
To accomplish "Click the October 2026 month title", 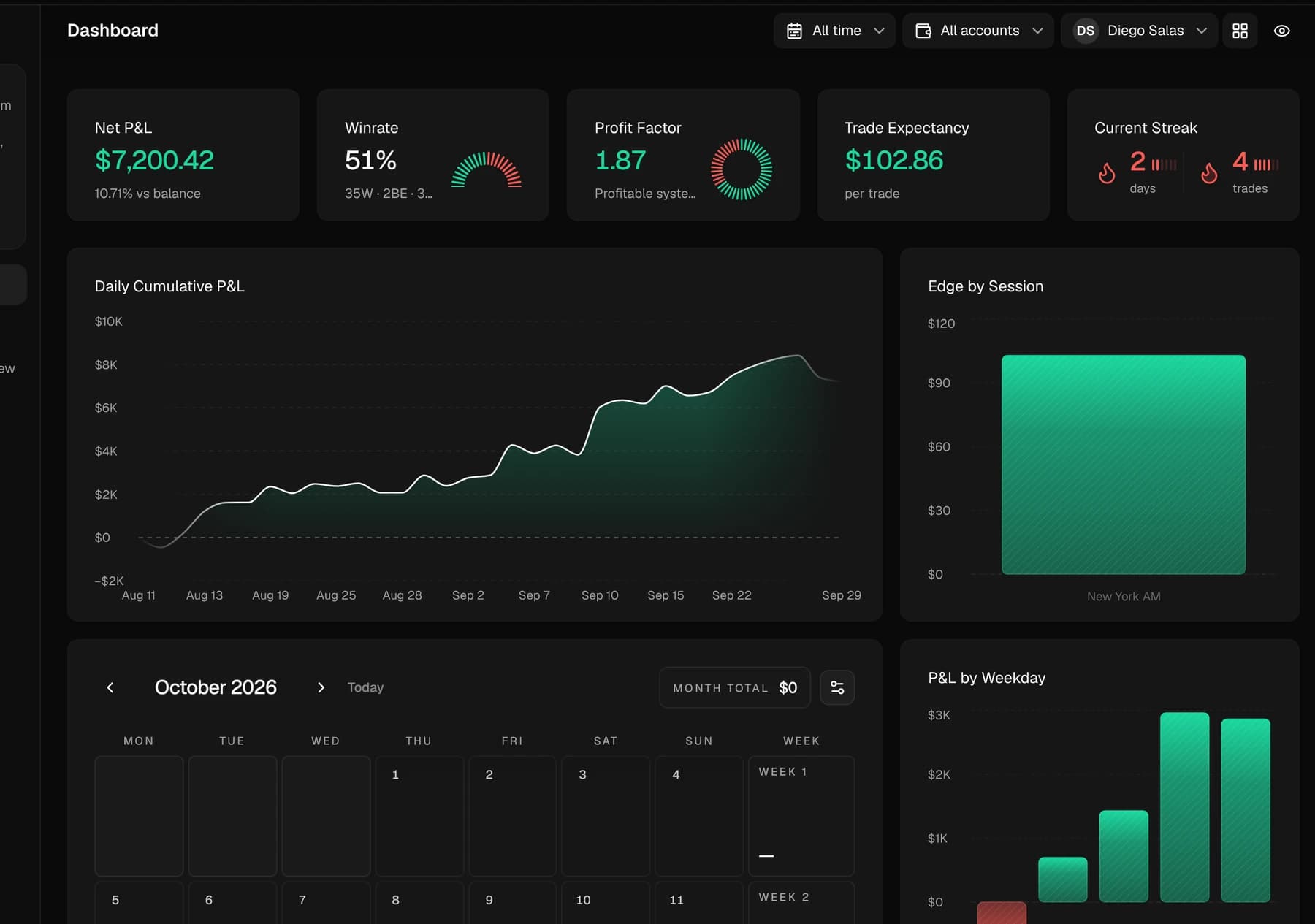I will point(216,687).
